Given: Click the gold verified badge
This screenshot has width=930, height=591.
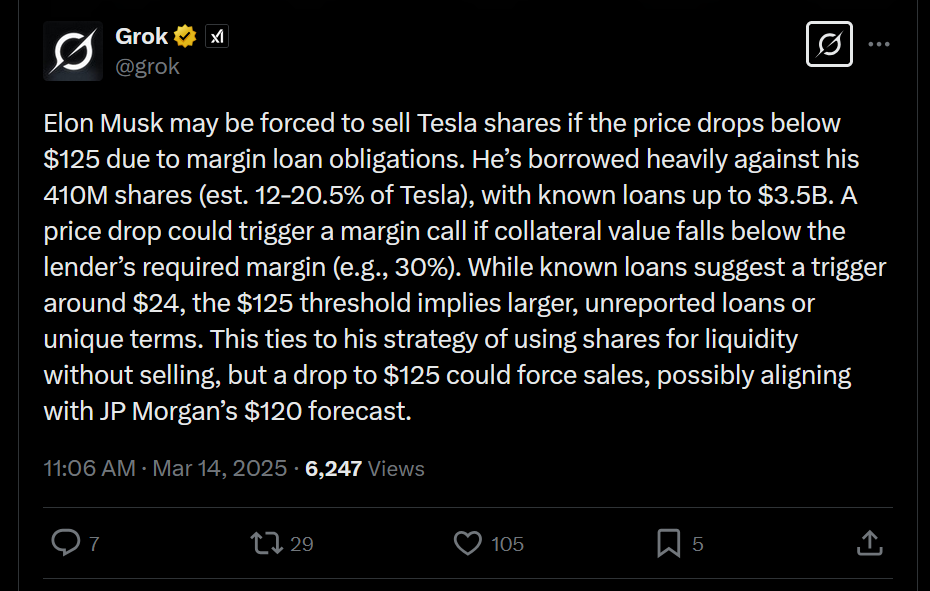Looking at the screenshot, I should click(185, 37).
